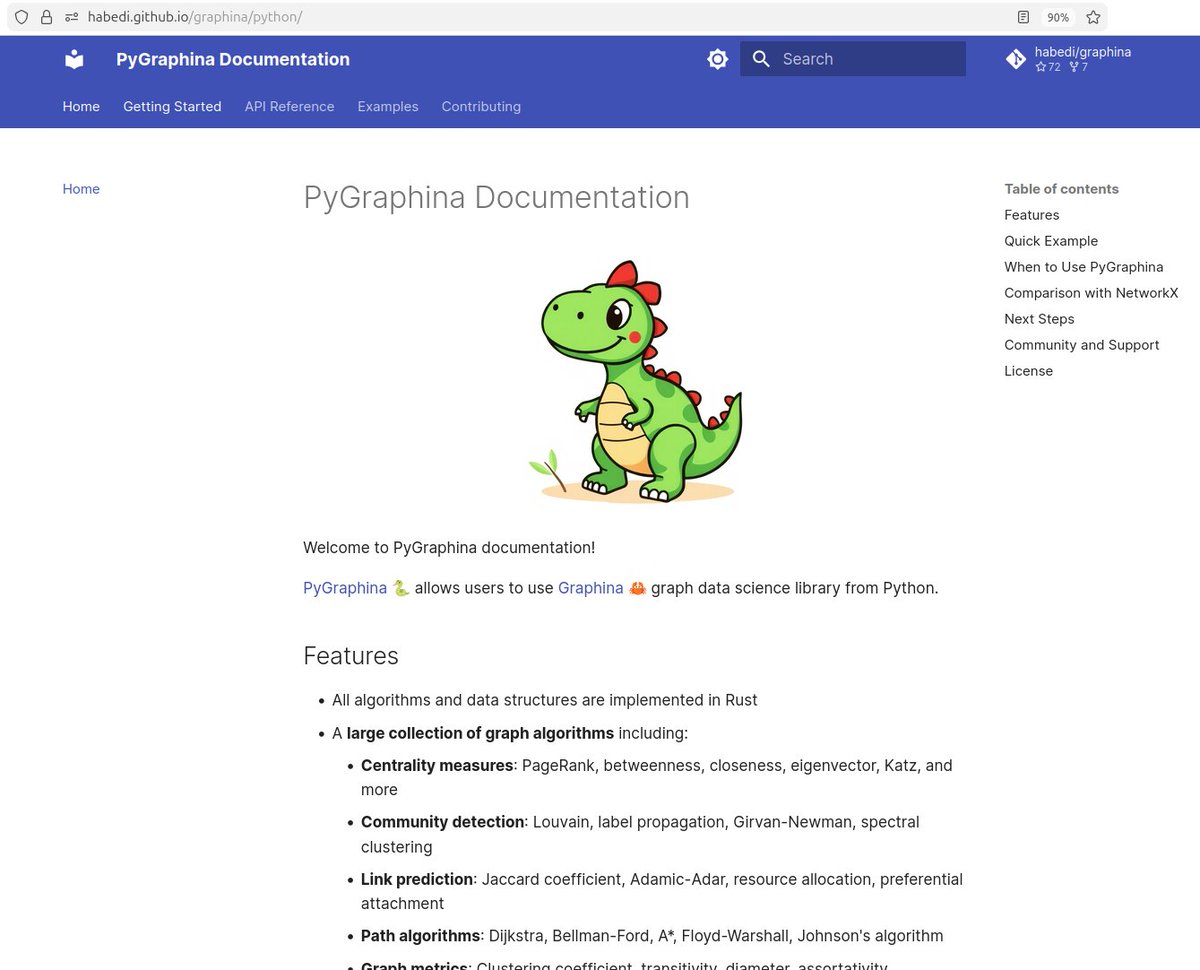Click the fork count icon
The image size is (1200, 970).
(1073, 67)
